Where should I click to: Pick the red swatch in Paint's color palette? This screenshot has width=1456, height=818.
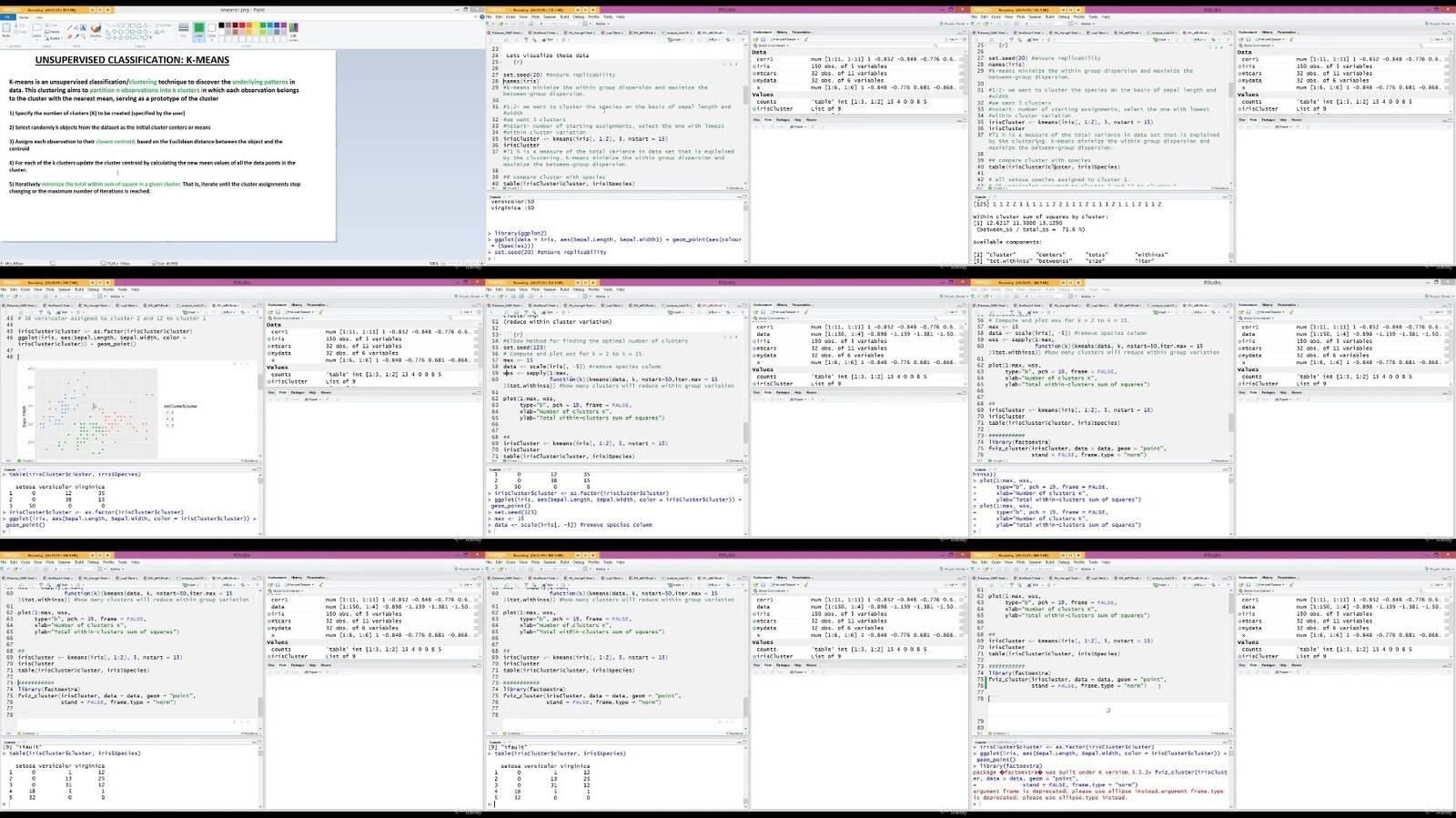point(242,25)
